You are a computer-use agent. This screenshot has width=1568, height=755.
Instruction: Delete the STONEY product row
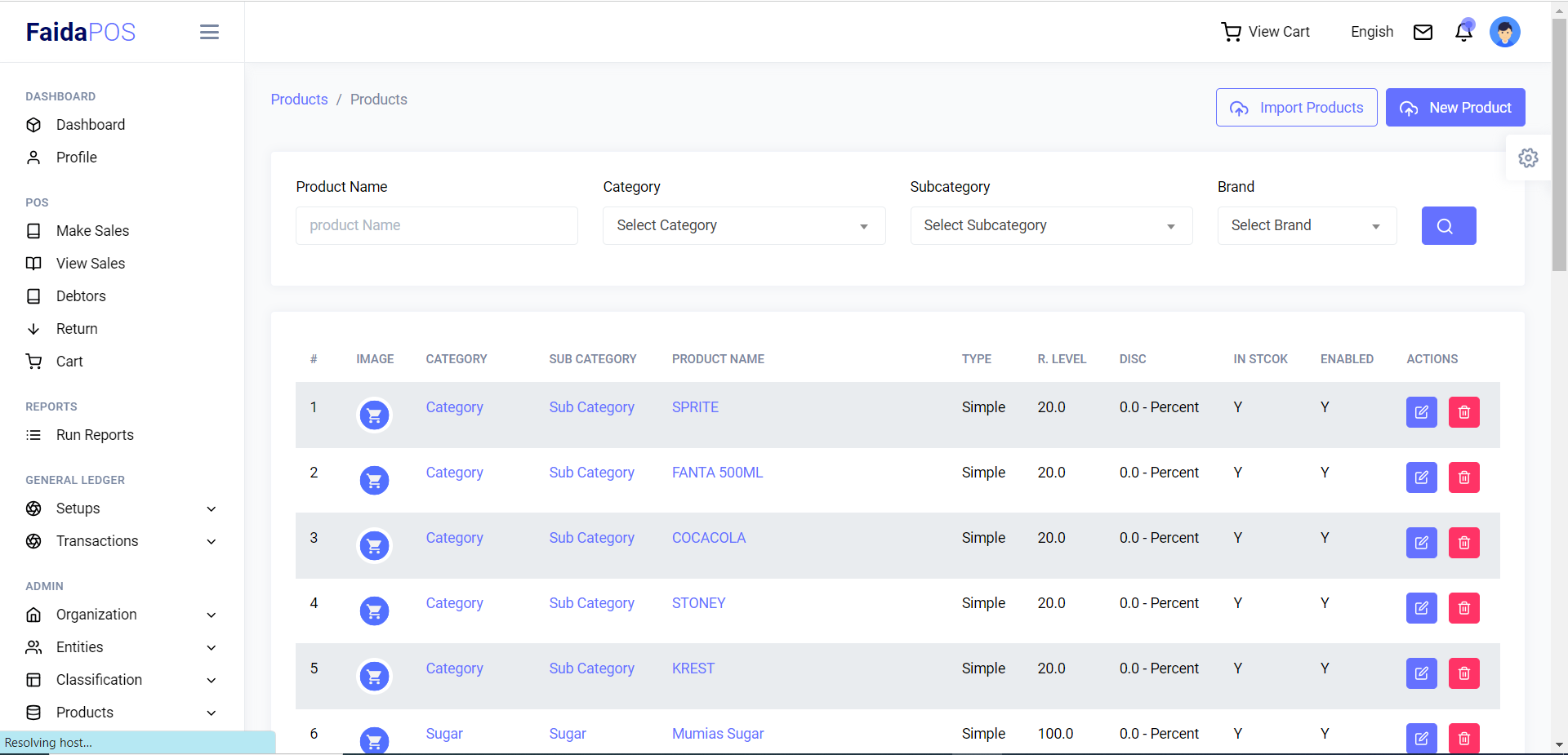1463,608
